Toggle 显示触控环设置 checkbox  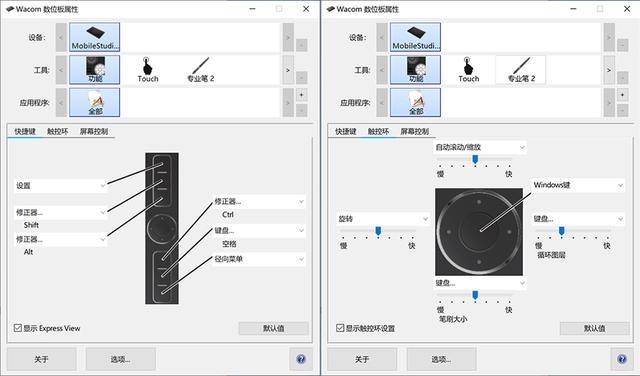click(340, 328)
